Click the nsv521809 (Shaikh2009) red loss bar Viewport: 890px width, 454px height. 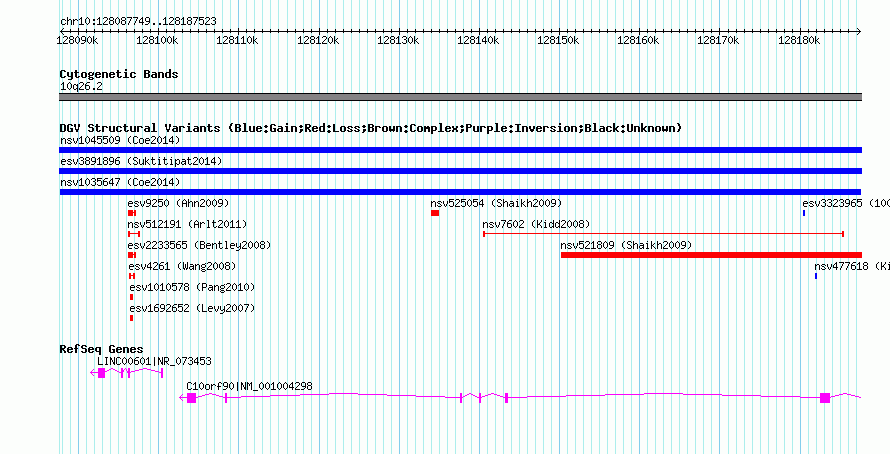point(711,255)
